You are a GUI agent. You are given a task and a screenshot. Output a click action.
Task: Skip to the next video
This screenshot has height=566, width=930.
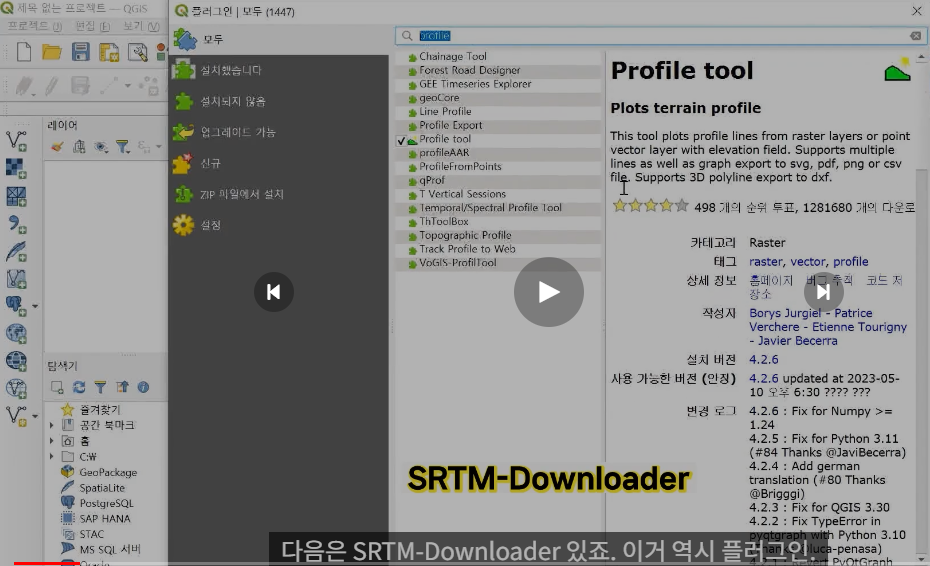[823, 292]
